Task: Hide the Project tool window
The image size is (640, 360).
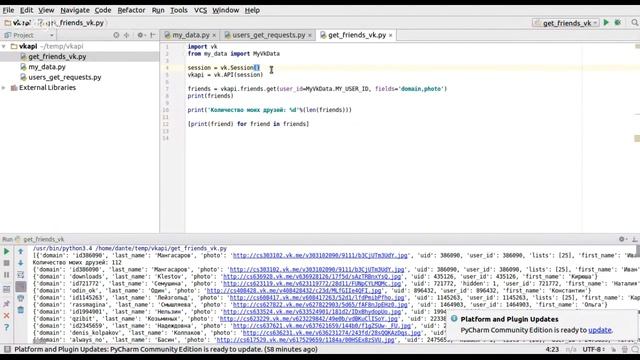Action: [153, 36]
